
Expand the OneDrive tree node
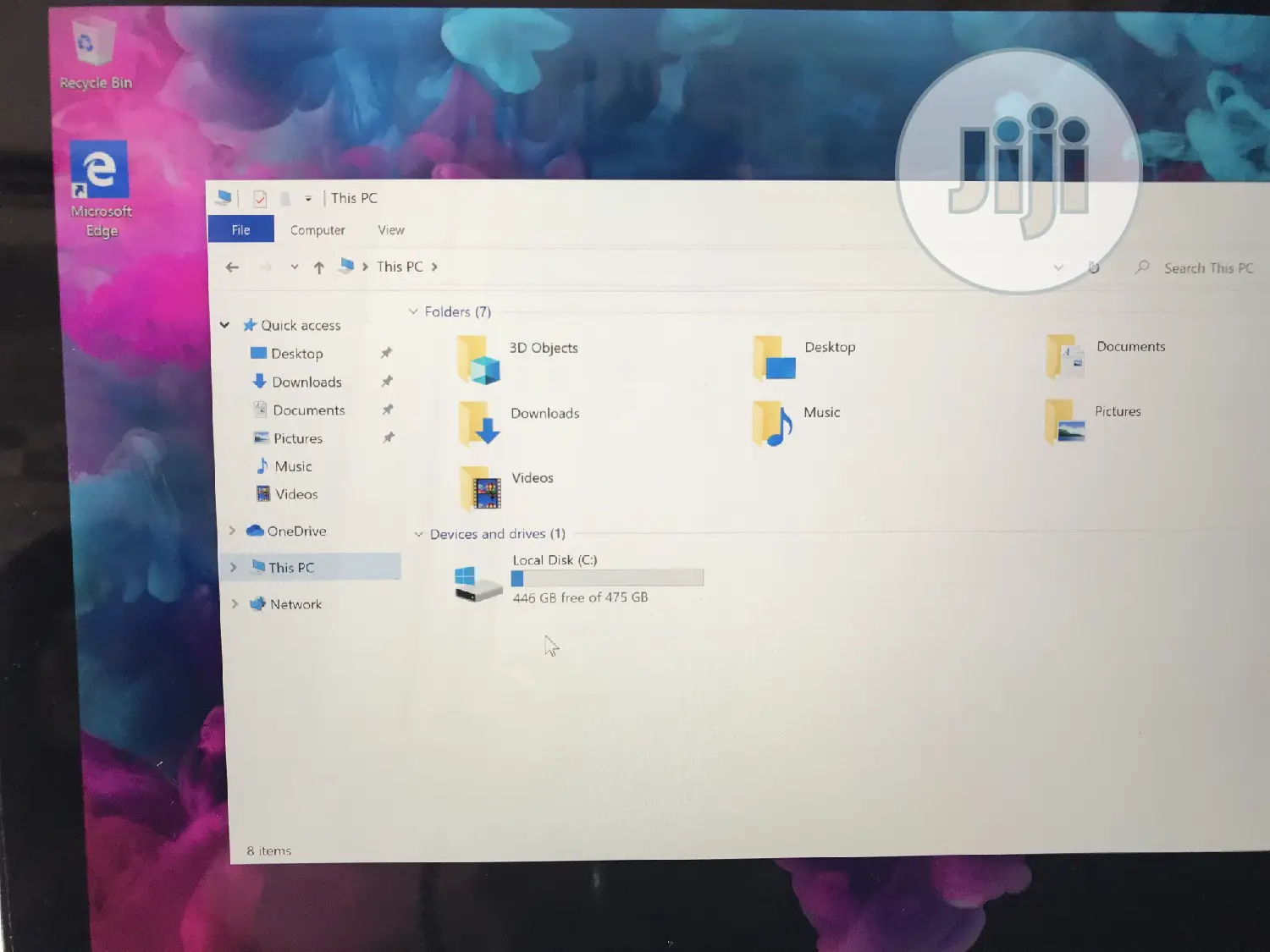[232, 531]
